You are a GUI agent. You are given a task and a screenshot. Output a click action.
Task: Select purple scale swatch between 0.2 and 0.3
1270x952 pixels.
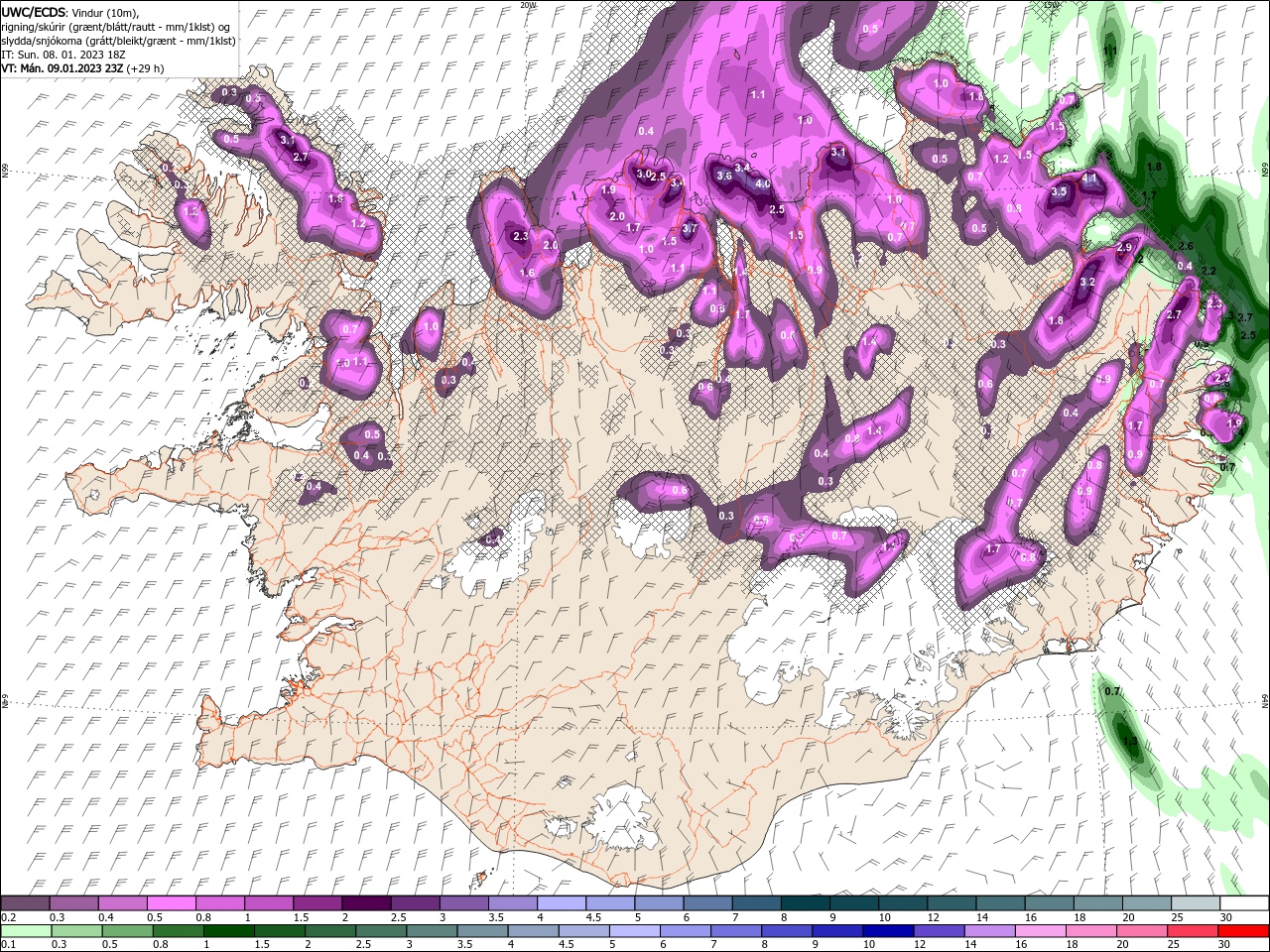[x=25, y=903]
